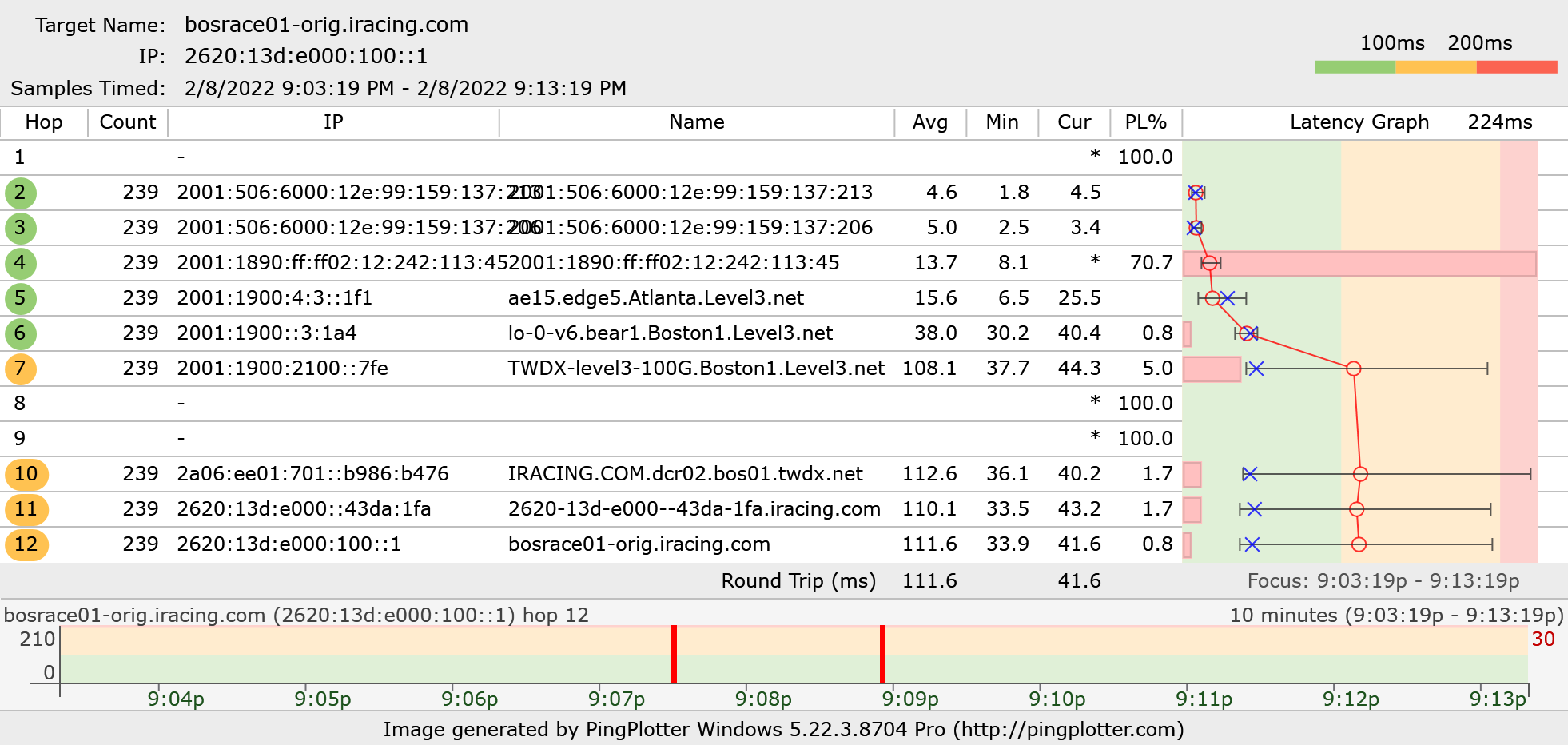This screenshot has width=1568, height=745.
Task: Click the Round Trip (ms) label
Action: coord(799,581)
